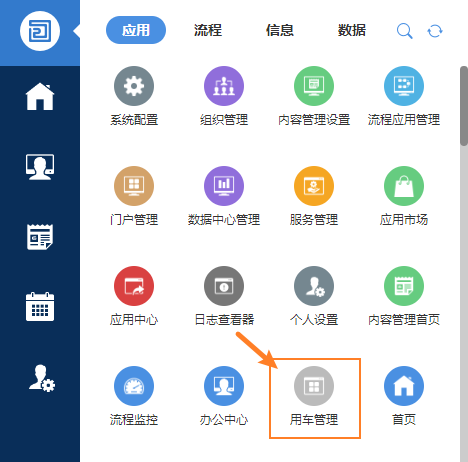Open the 日志查看器 app icon

pyautogui.click(x=224, y=286)
